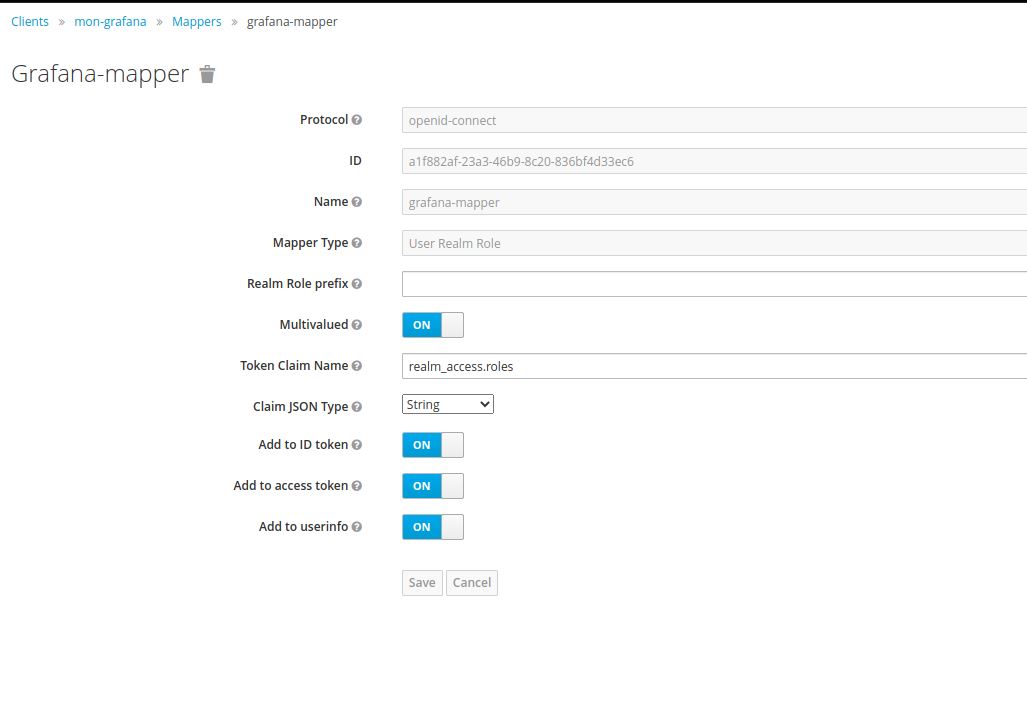Delete mapper using trash icon

(207, 74)
